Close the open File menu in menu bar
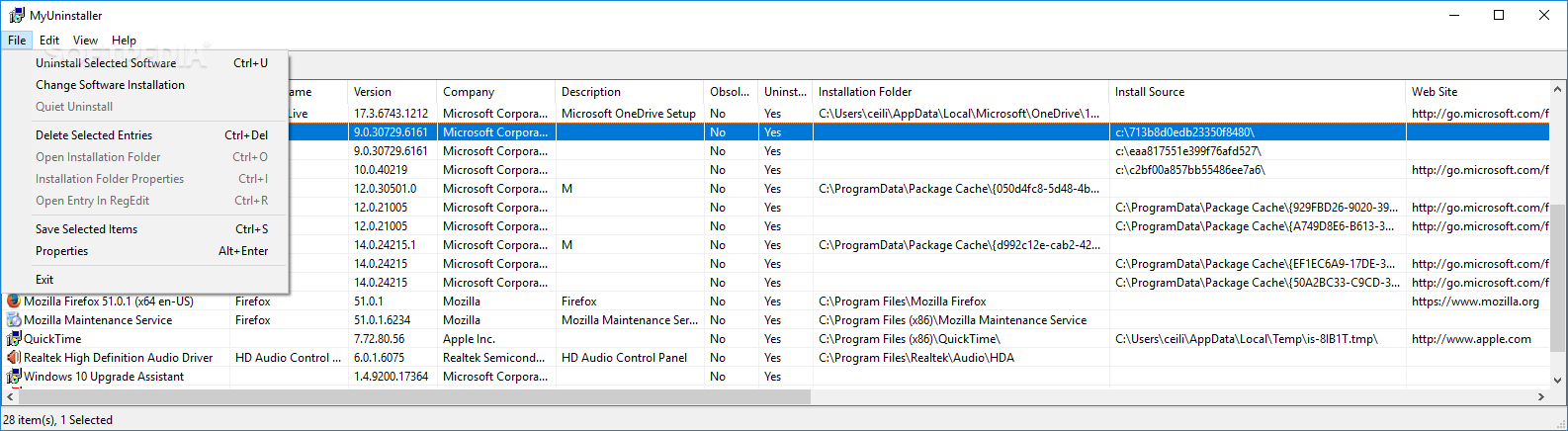This screenshot has width=1568, height=431. click(x=17, y=41)
